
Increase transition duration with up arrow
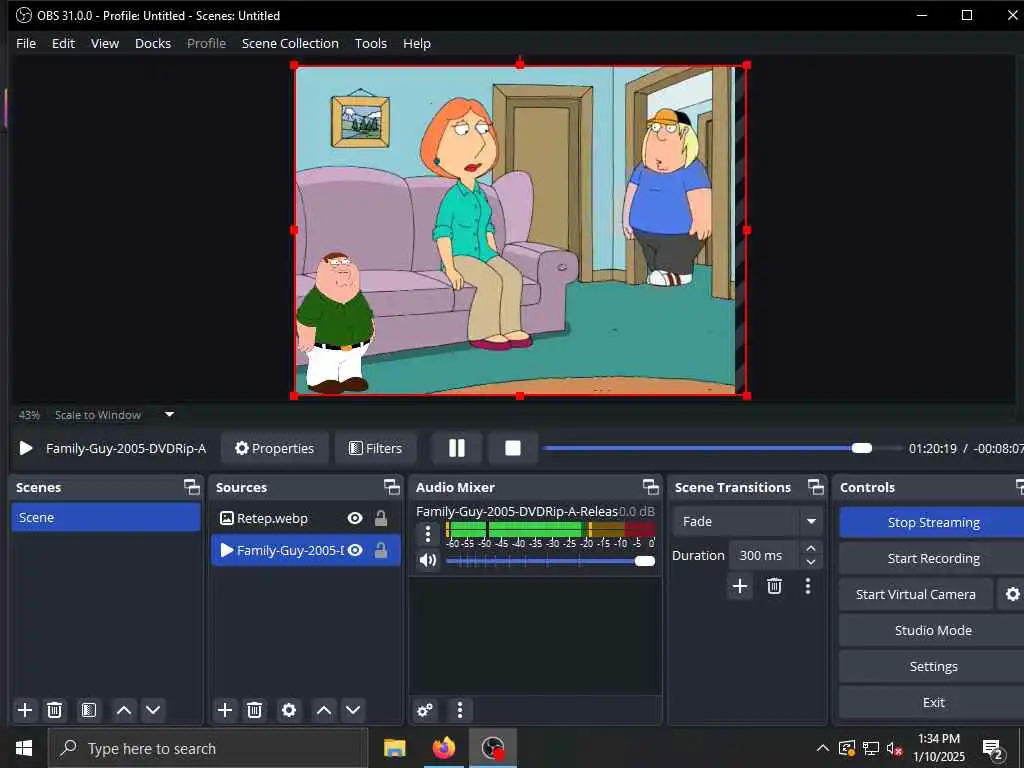pos(810,548)
